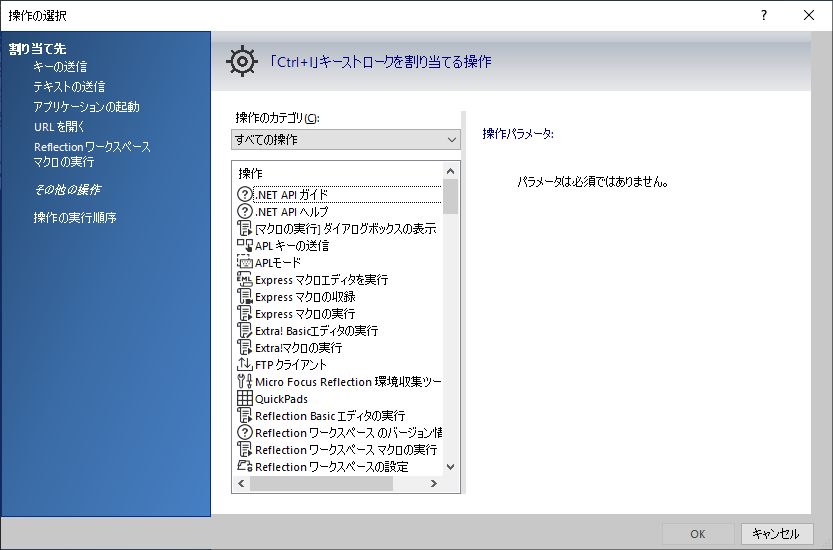Screen dimensions: 833x550
Task: Choose Reflection ワークスペース マクロの実行 in sidebar
Action: pyautogui.click(x=92, y=154)
